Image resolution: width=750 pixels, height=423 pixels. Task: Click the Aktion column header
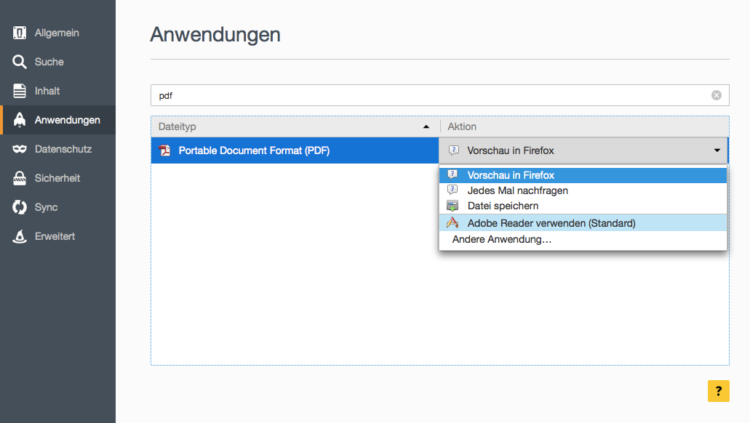[x=584, y=127]
